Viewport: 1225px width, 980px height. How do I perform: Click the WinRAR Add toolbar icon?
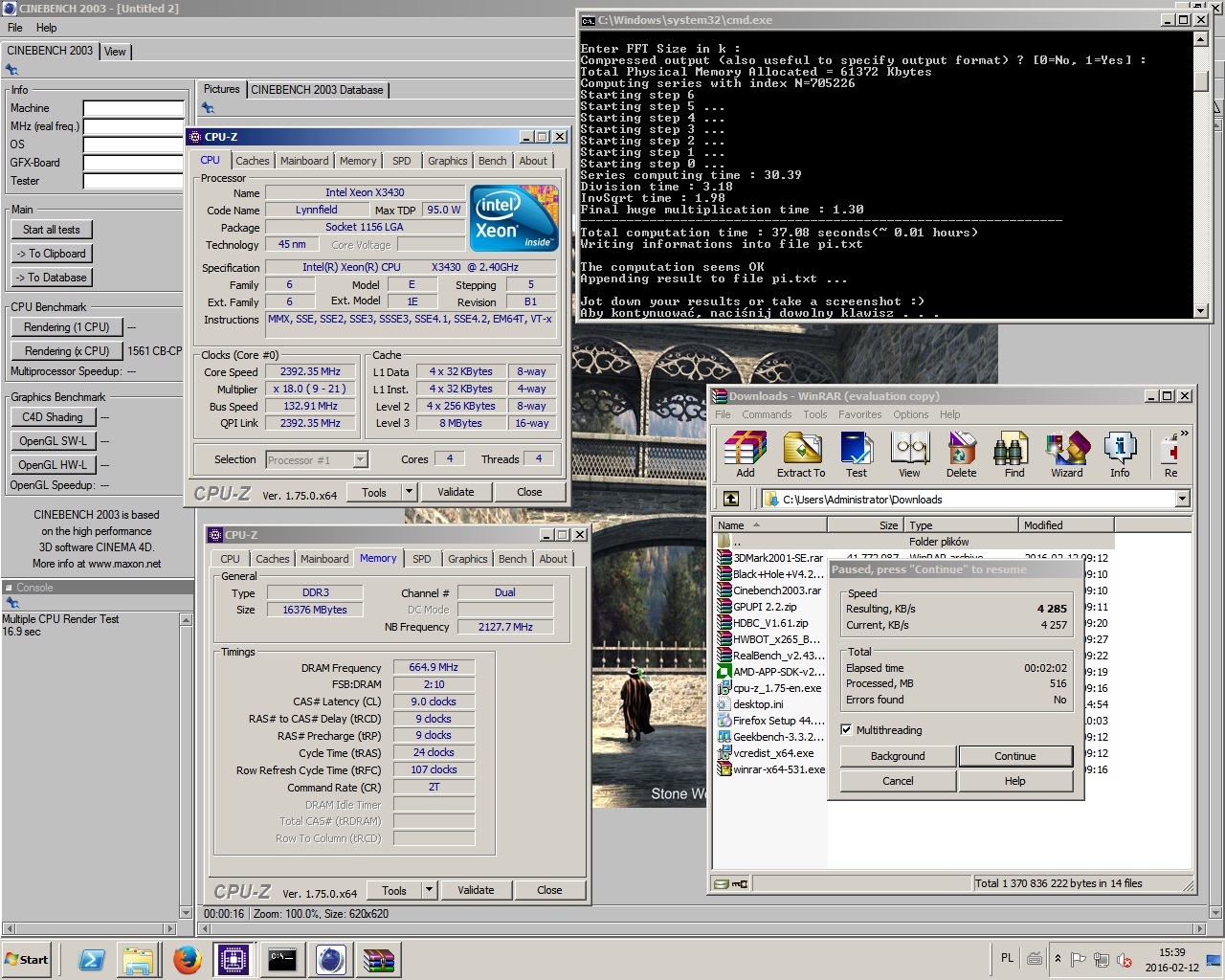745,456
